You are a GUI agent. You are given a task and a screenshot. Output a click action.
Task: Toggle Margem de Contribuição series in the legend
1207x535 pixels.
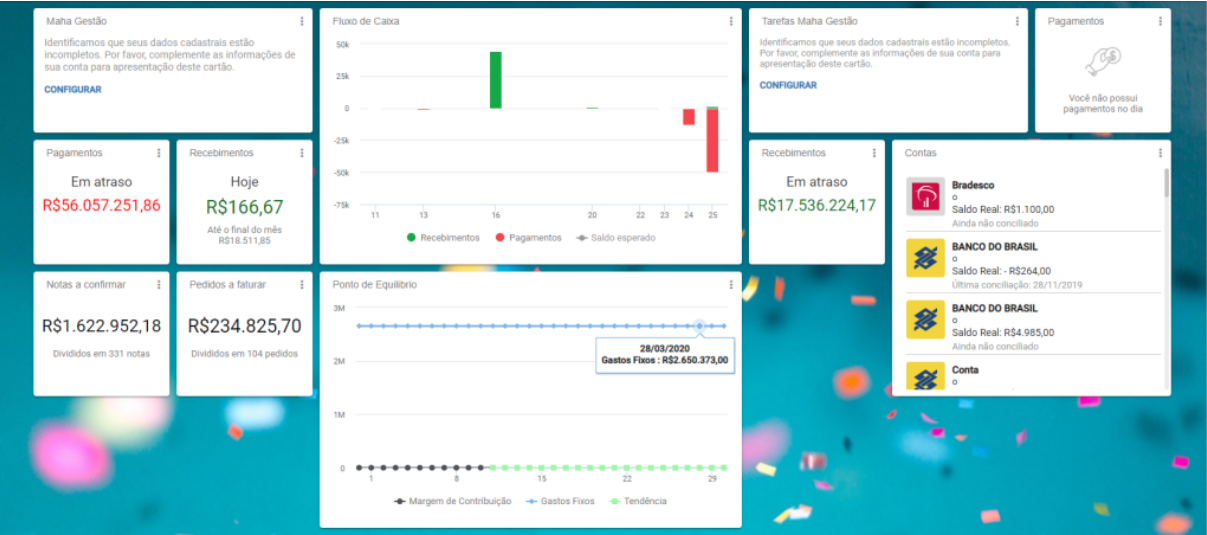(453, 501)
